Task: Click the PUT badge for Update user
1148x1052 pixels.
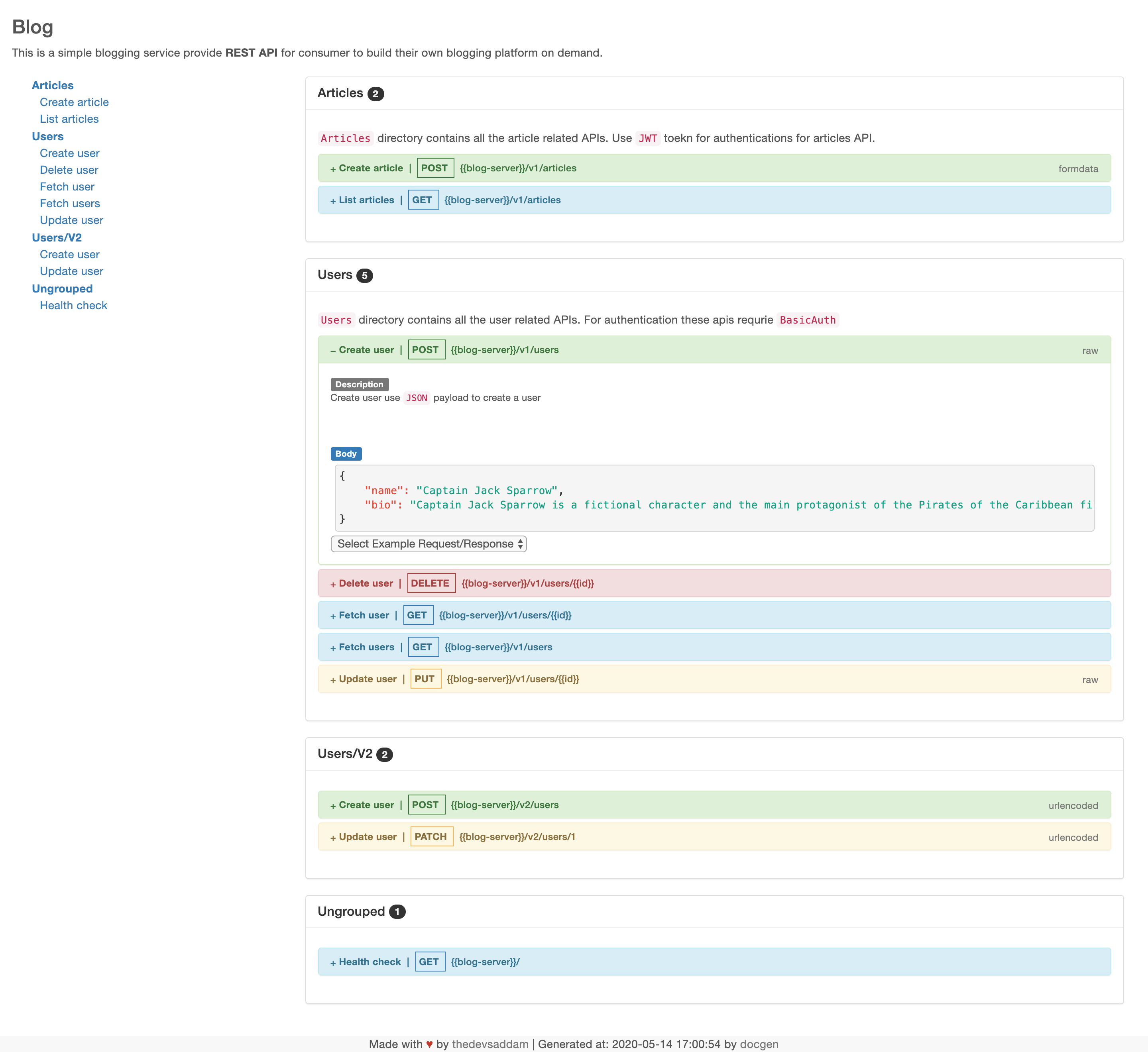Action: [425, 679]
